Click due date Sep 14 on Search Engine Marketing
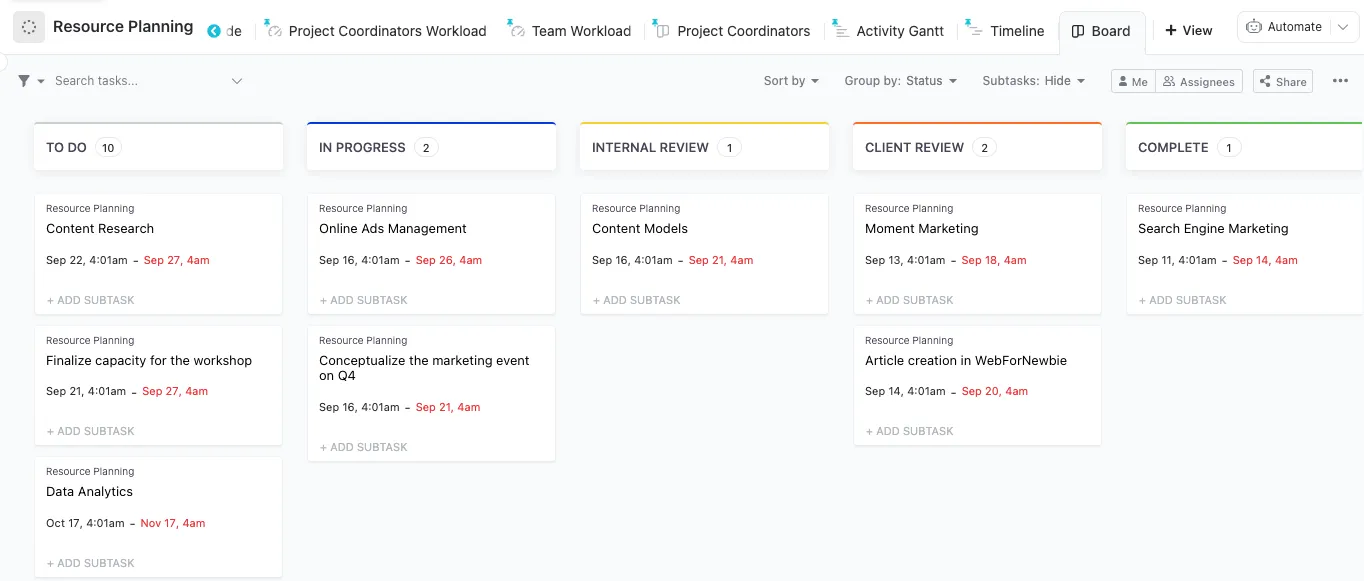Screen dimensions: 1364x581 pos(1265,260)
